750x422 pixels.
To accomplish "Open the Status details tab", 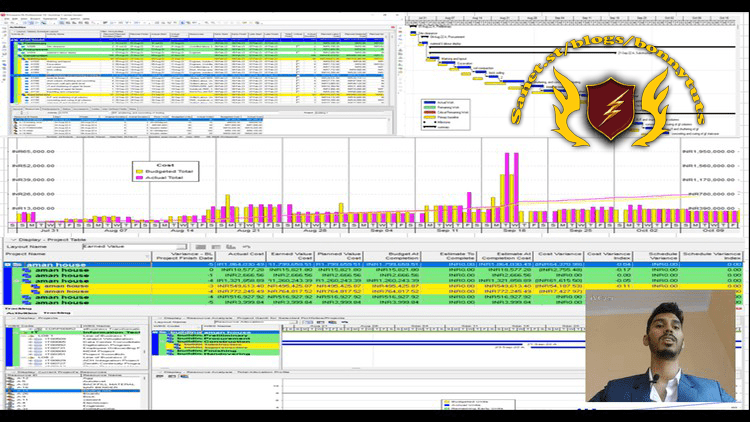I will coord(66,109).
